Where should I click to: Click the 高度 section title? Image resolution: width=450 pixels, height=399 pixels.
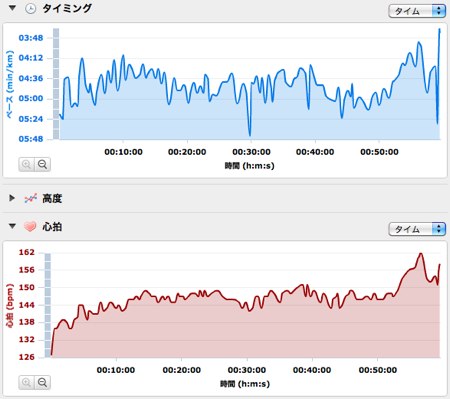(x=52, y=199)
